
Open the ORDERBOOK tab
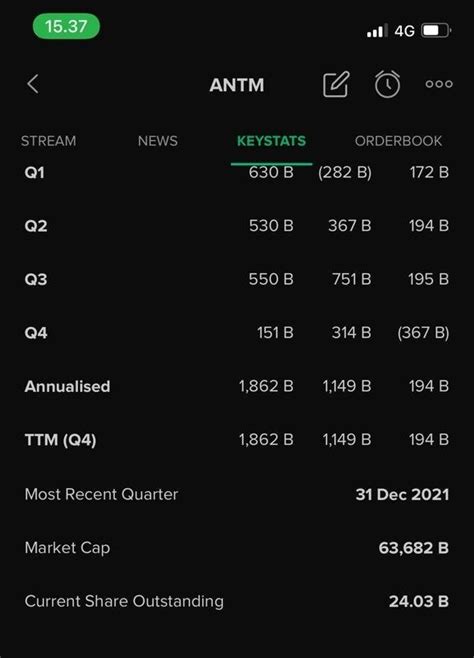(398, 141)
